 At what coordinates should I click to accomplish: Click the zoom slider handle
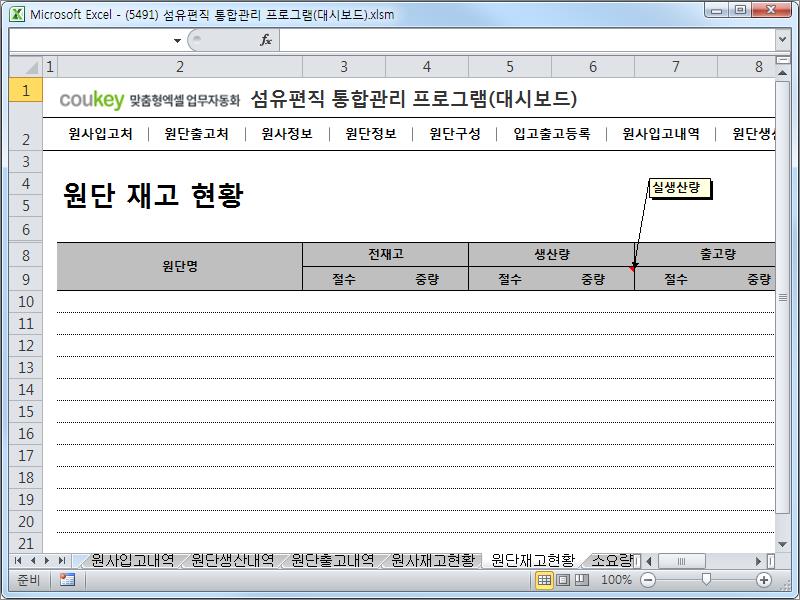(x=706, y=579)
